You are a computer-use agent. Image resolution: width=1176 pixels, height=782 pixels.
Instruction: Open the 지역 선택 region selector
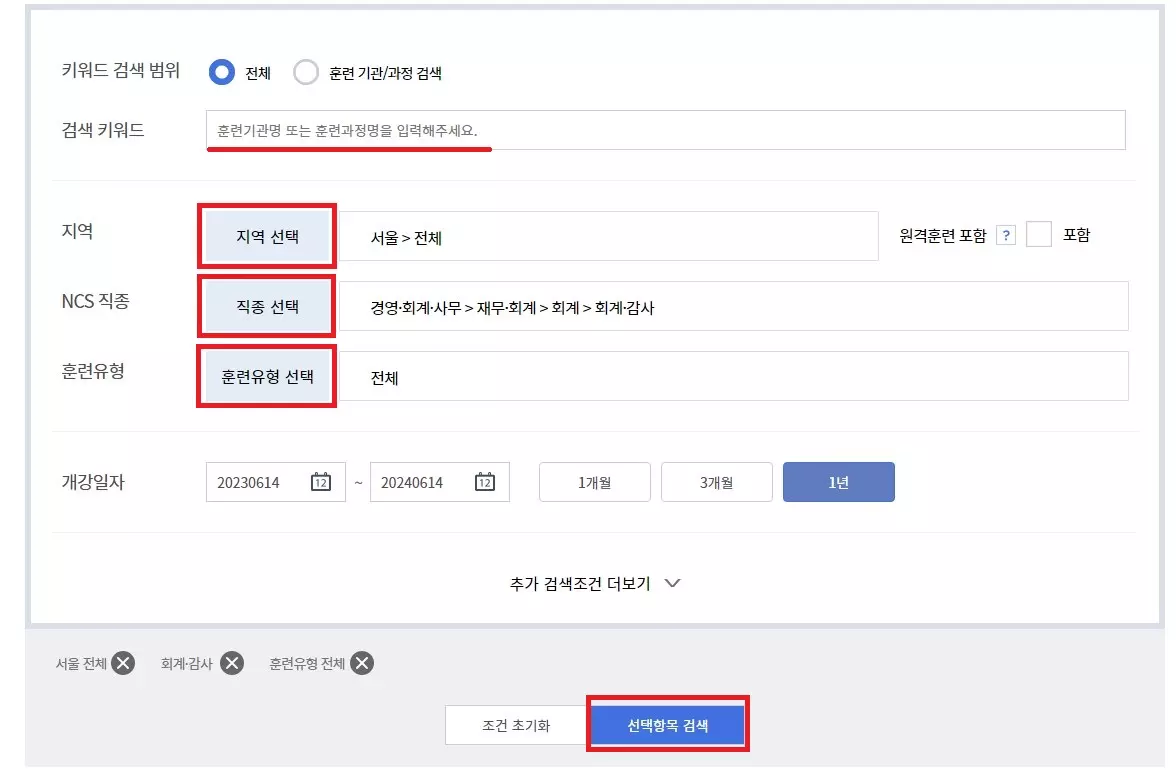click(266, 235)
